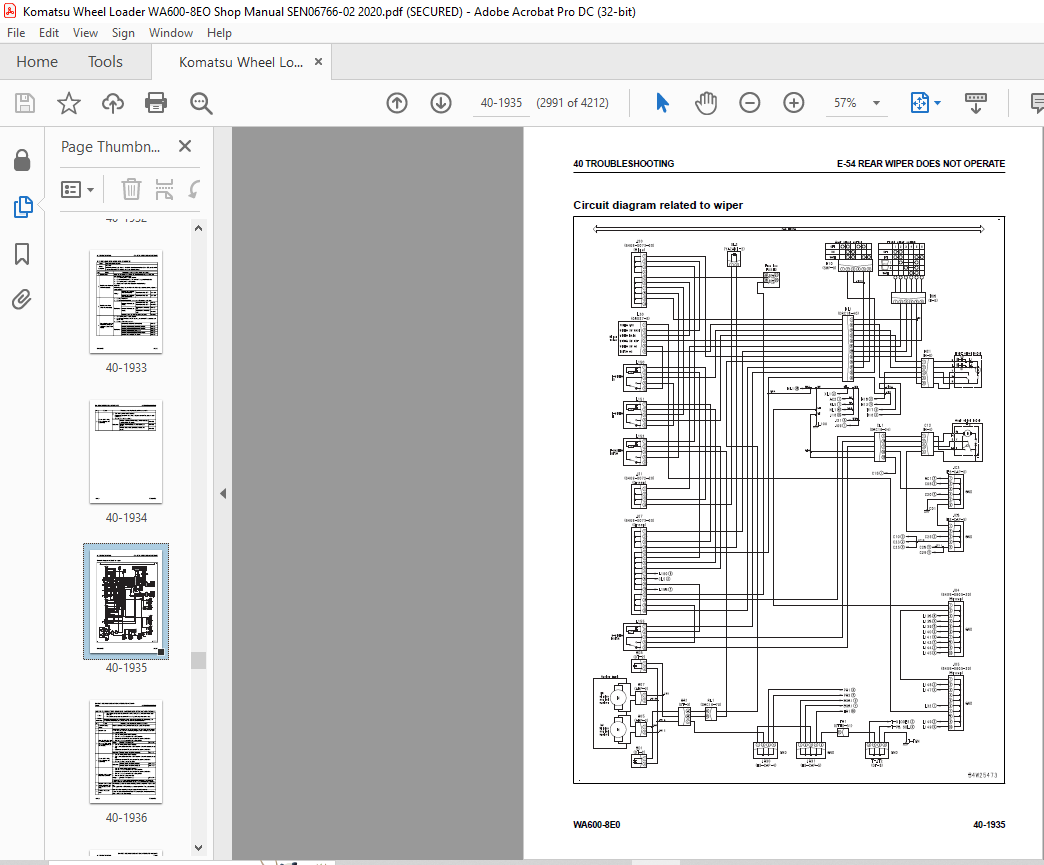Rotate the selected page icon
The image size is (1044, 865).
click(x=194, y=189)
